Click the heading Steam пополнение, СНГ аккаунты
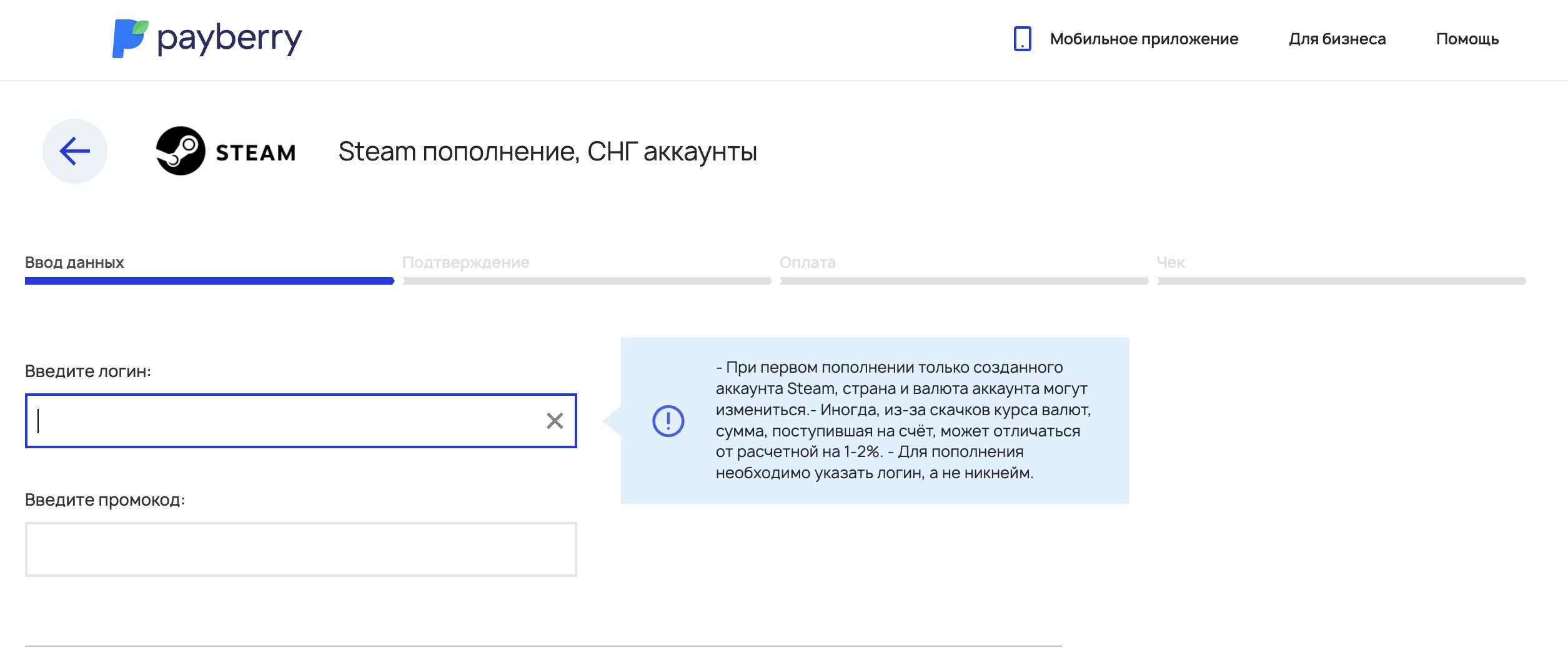Screen dimensions: 1568x668 click(x=548, y=152)
